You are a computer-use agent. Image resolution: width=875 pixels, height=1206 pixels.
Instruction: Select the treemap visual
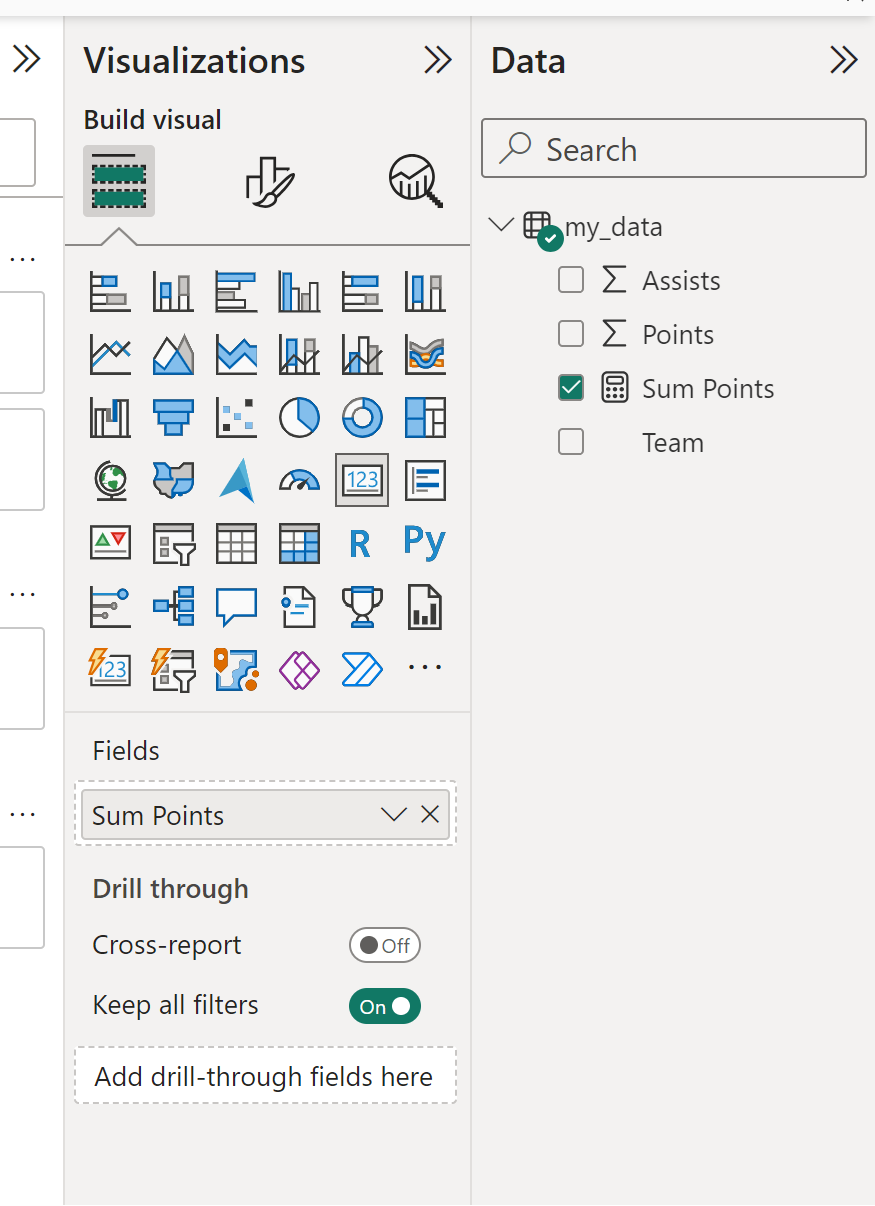click(x=424, y=417)
